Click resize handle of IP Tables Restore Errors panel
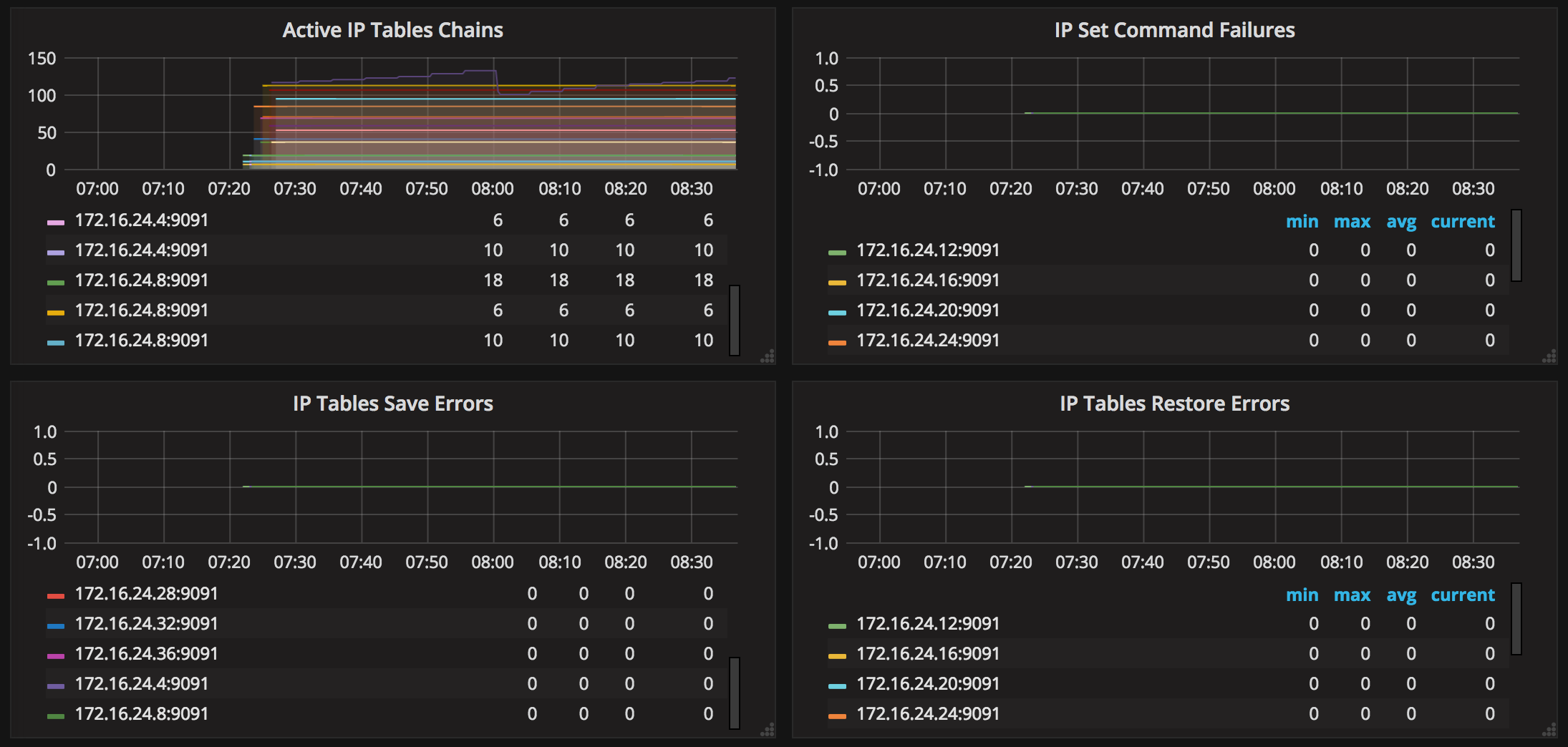 (x=1549, y=730)
